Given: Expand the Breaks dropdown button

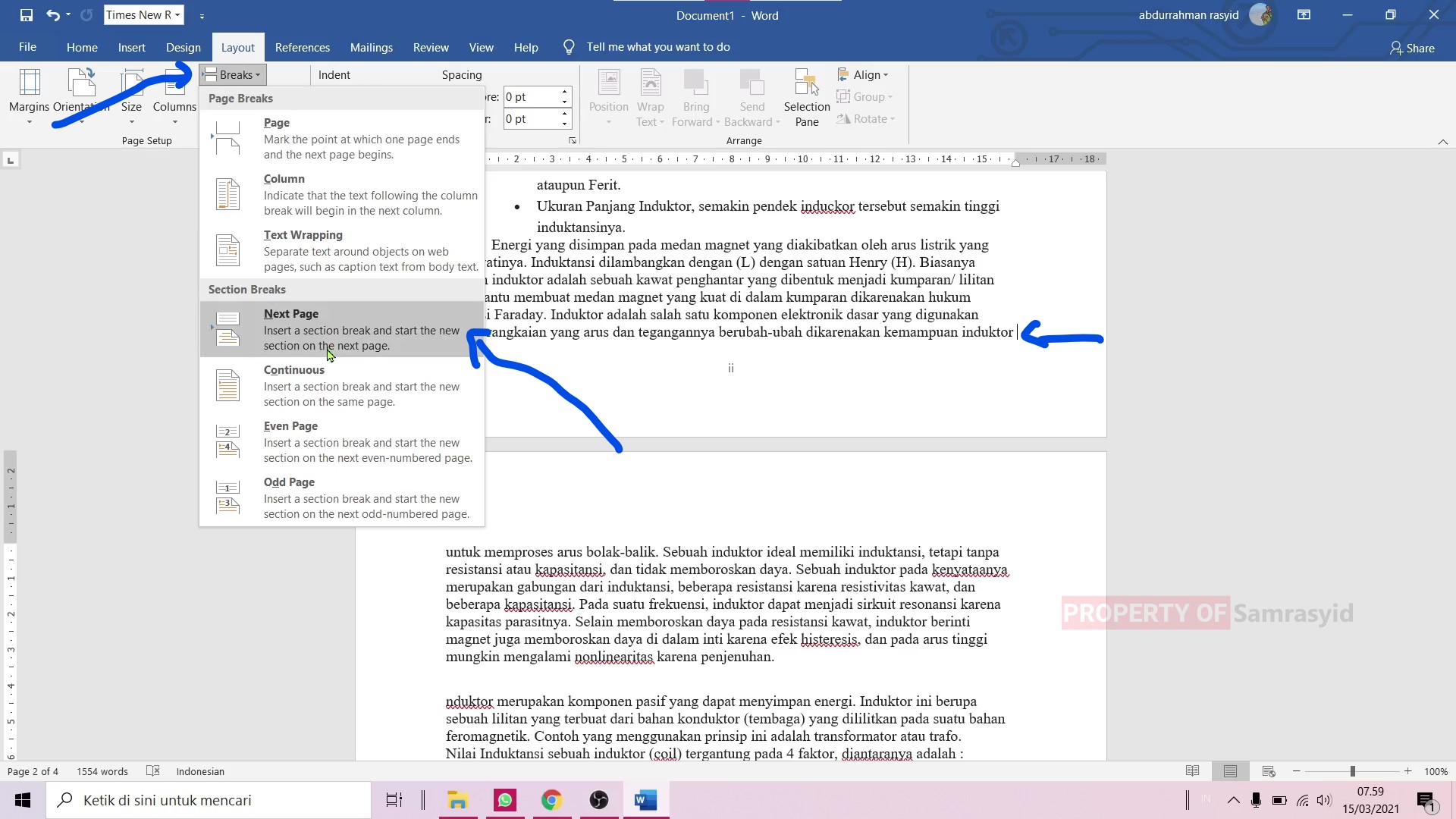Looking at the screenshot, I should click(233, 74).
